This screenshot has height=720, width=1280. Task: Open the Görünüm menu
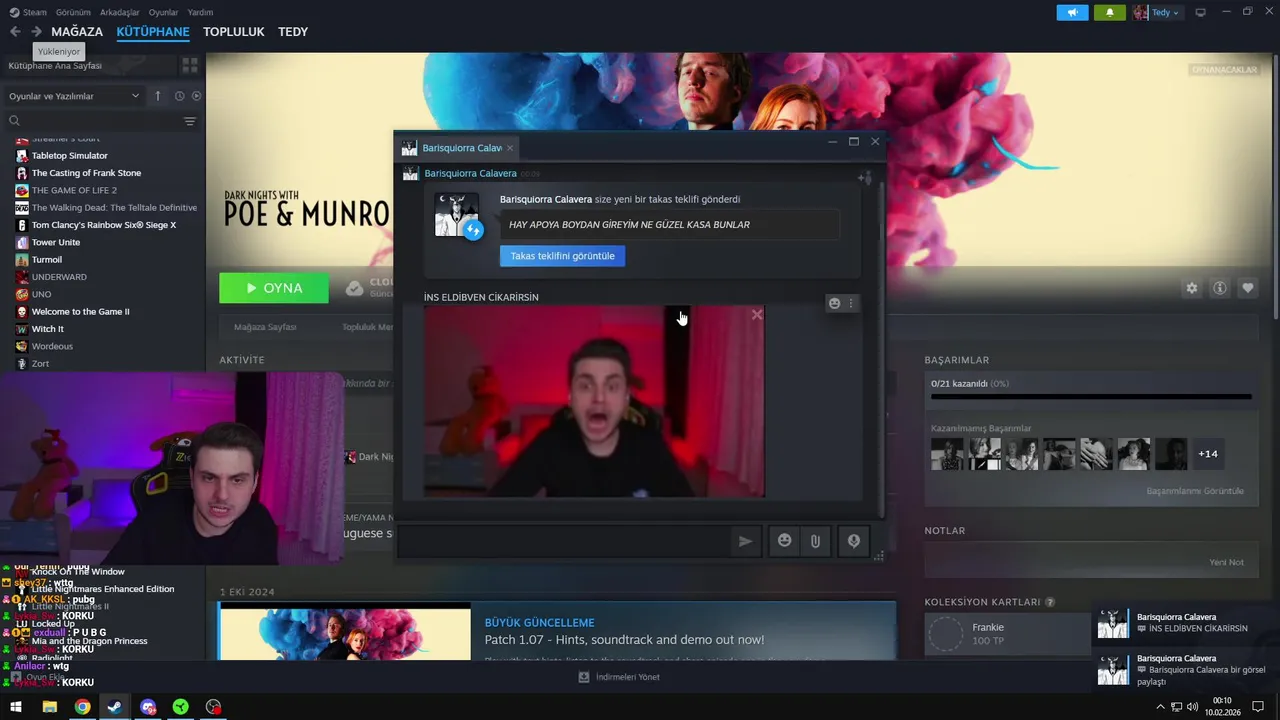click(x=73, y=12)
